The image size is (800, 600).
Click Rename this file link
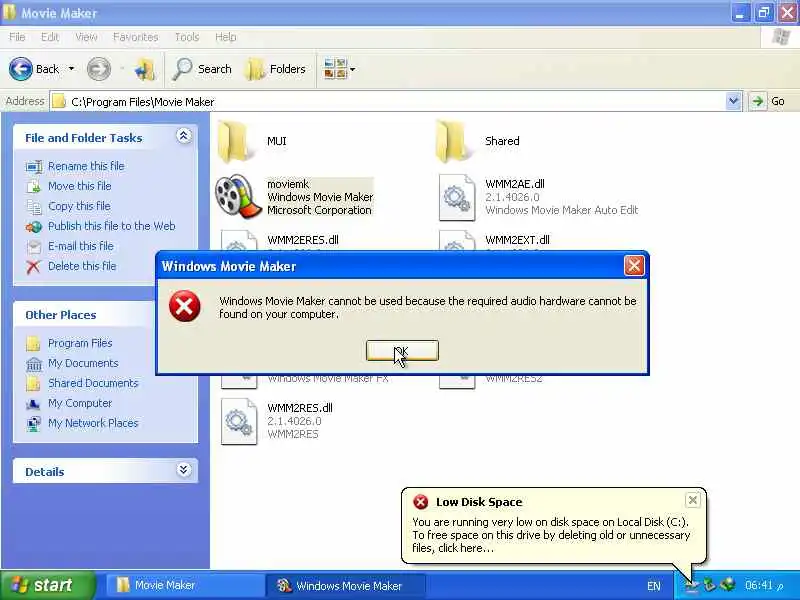pos(86,166)
